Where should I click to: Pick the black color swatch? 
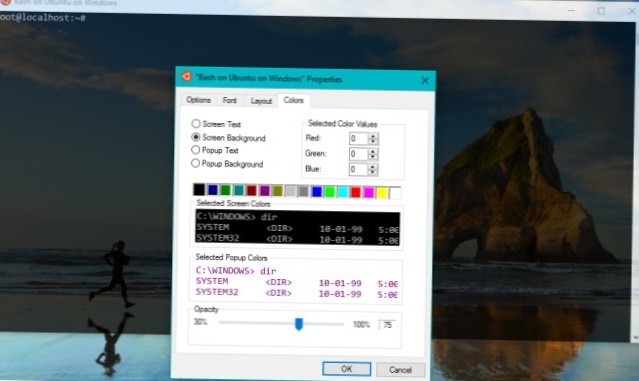[x=199, y=190]
